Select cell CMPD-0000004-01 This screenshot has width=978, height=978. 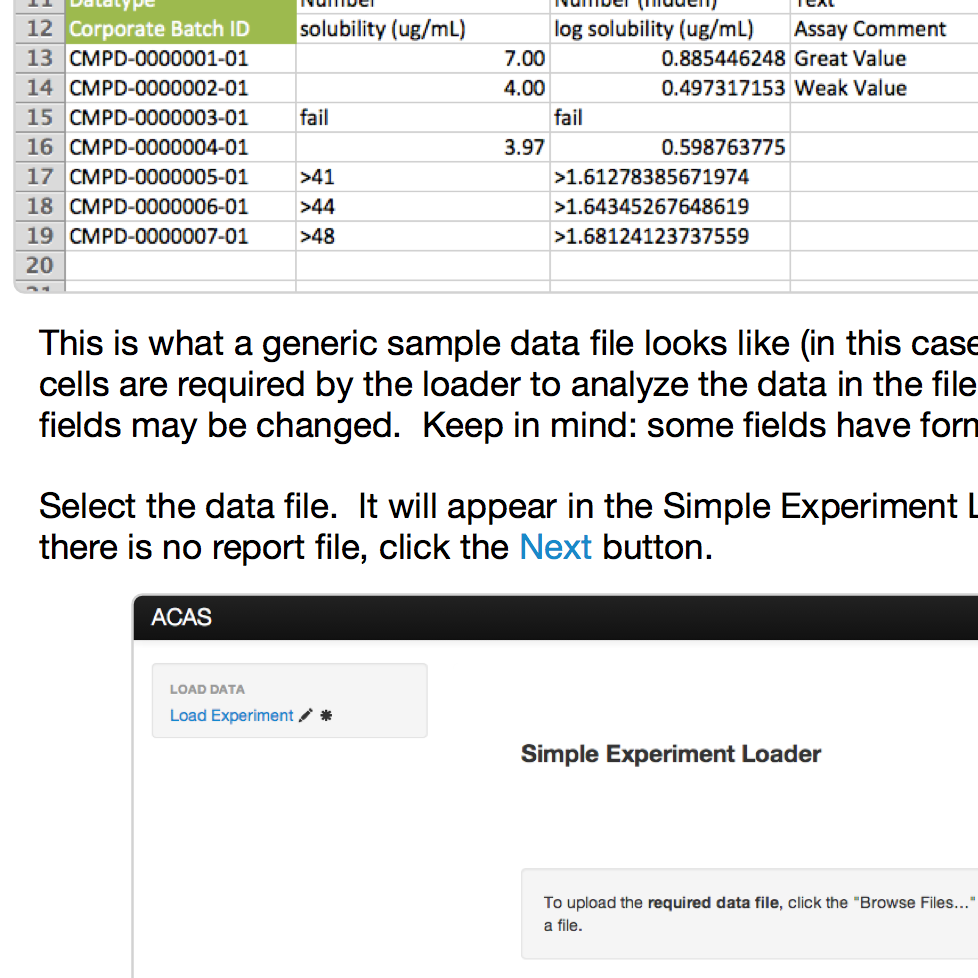click(180, 147)
